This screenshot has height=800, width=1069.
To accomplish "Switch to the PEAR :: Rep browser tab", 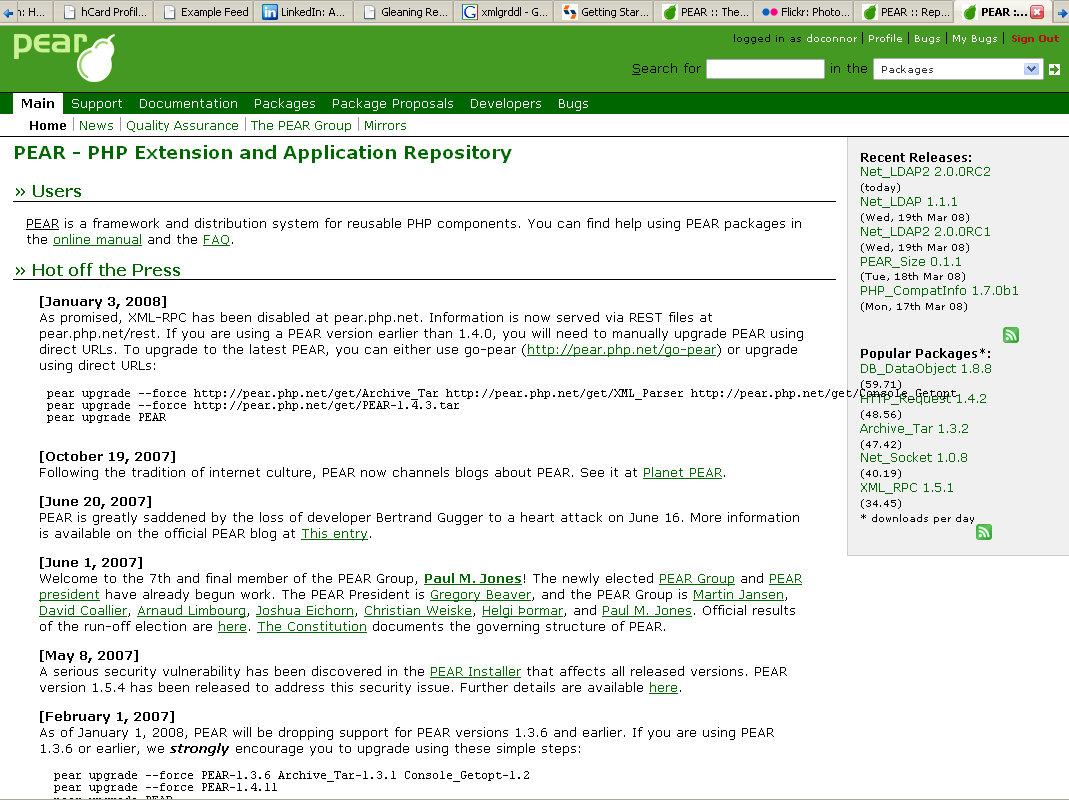I will (x=905, y=12).
